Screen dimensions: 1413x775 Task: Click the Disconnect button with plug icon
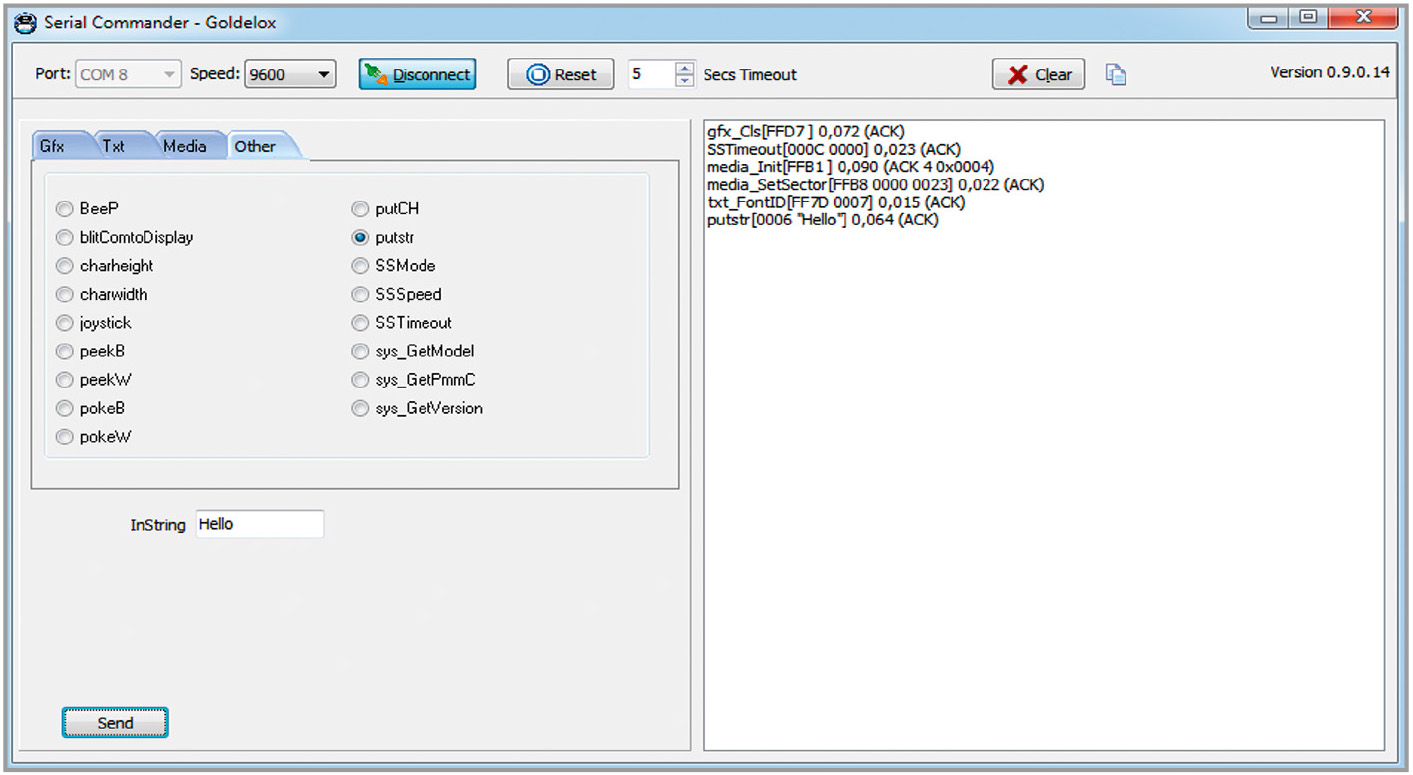[417, 74]
